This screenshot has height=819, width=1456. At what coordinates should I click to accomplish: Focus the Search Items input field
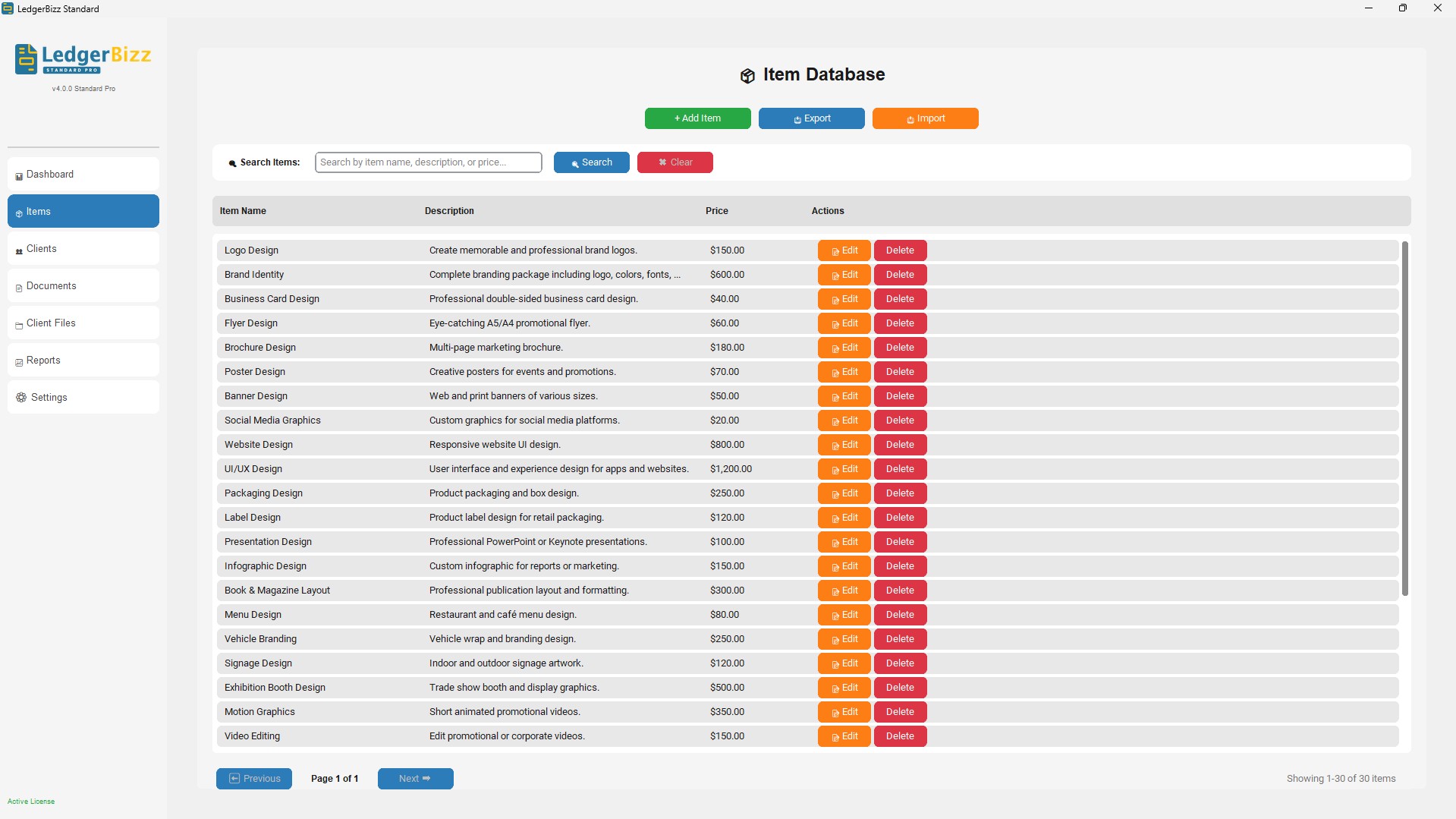pos(428,162)
